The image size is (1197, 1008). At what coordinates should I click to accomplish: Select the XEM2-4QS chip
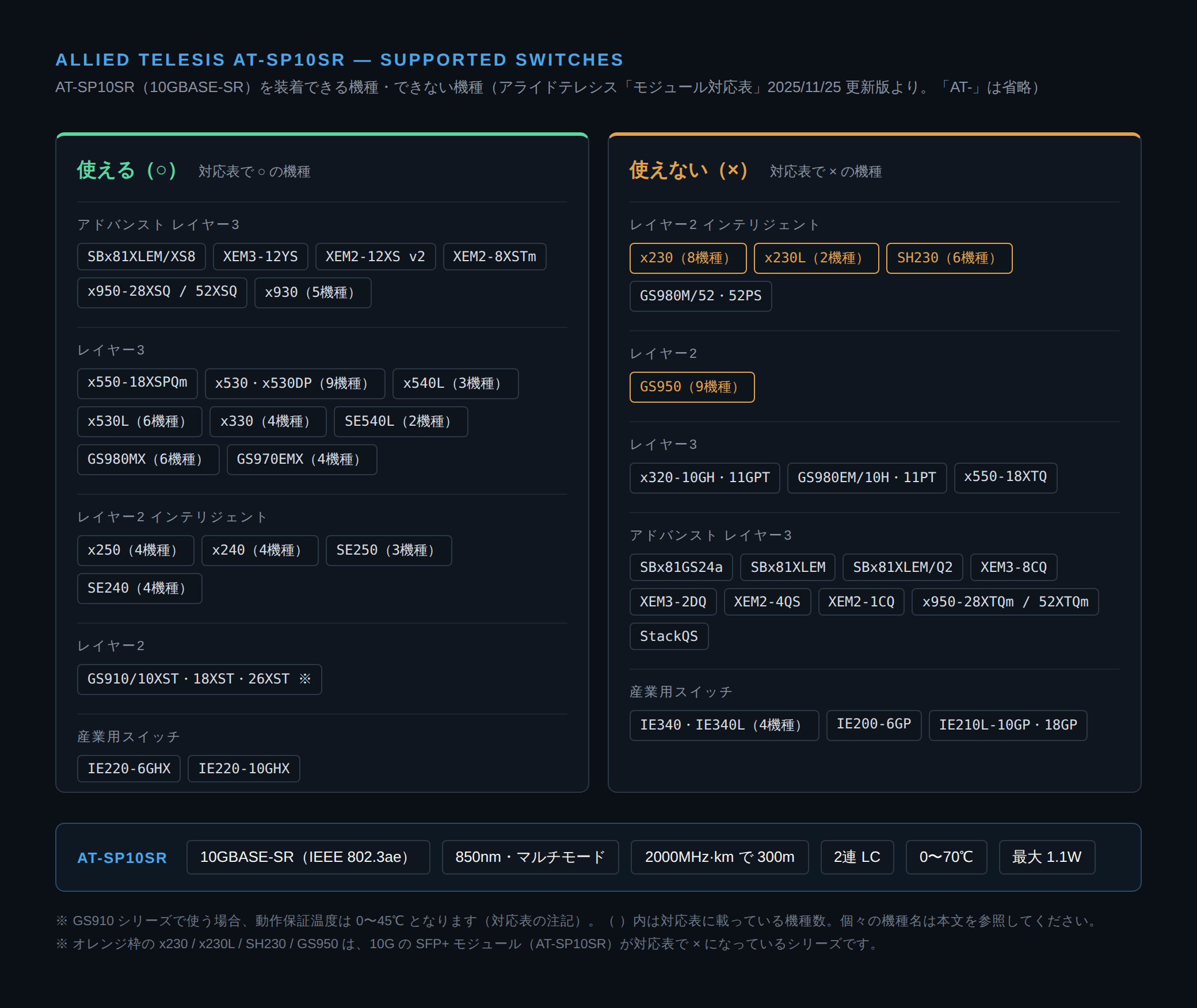767,602
